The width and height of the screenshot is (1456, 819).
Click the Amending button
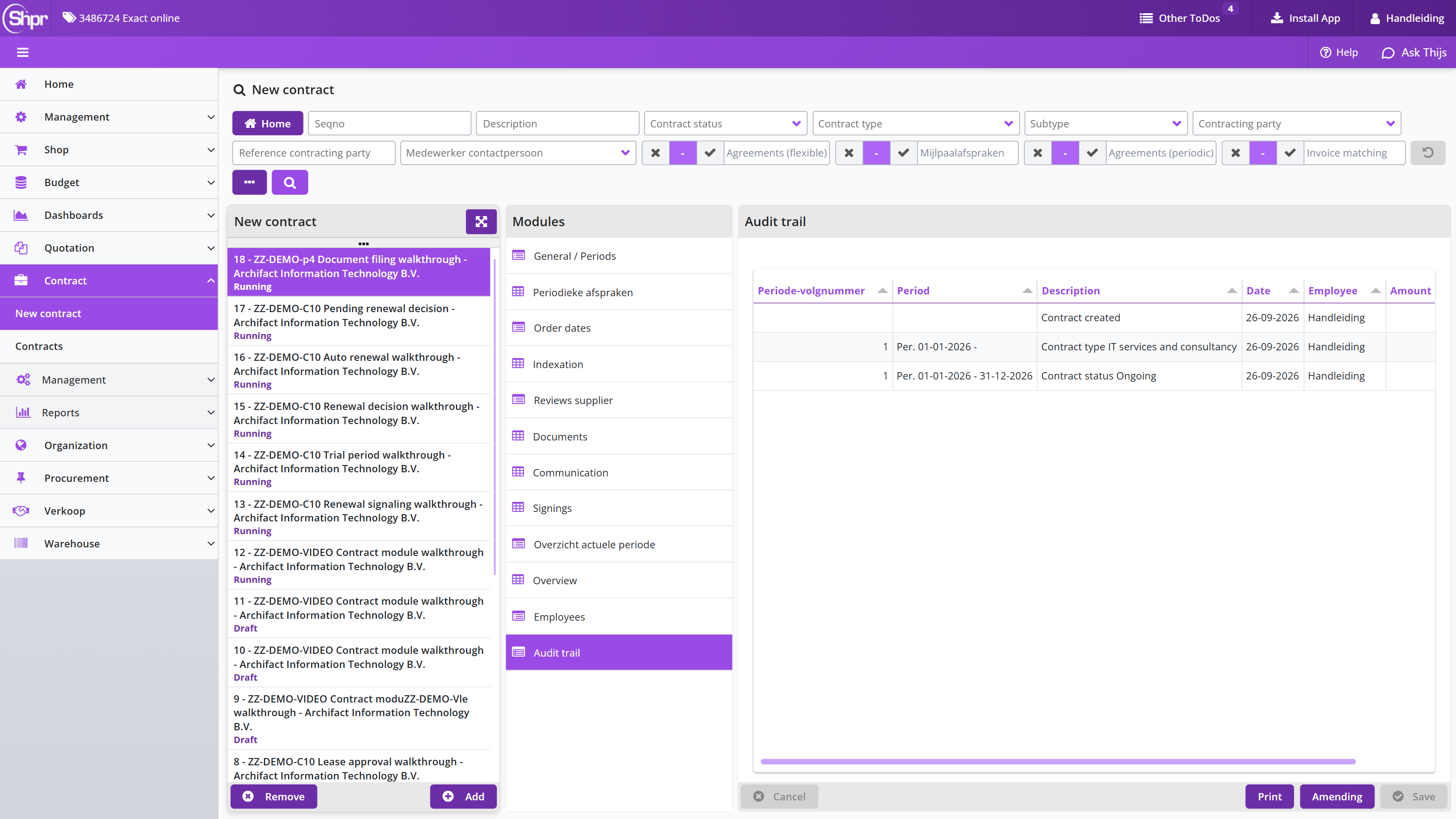point(1337,796)
